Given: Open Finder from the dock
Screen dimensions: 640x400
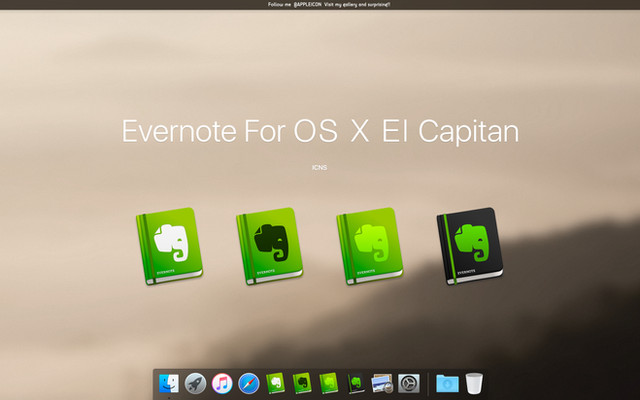Looking at the screenshot, I should coord(169,383).
